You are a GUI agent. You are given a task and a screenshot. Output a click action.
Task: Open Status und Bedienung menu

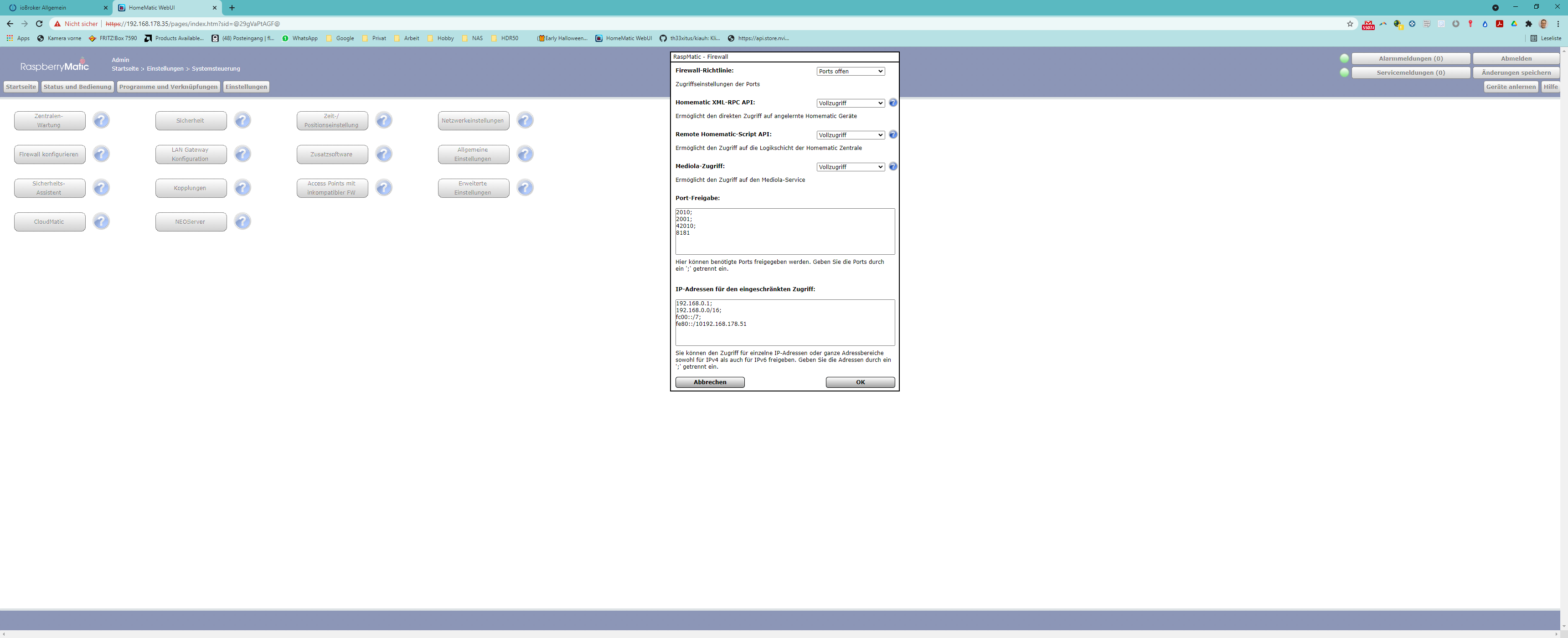[77, 87]
